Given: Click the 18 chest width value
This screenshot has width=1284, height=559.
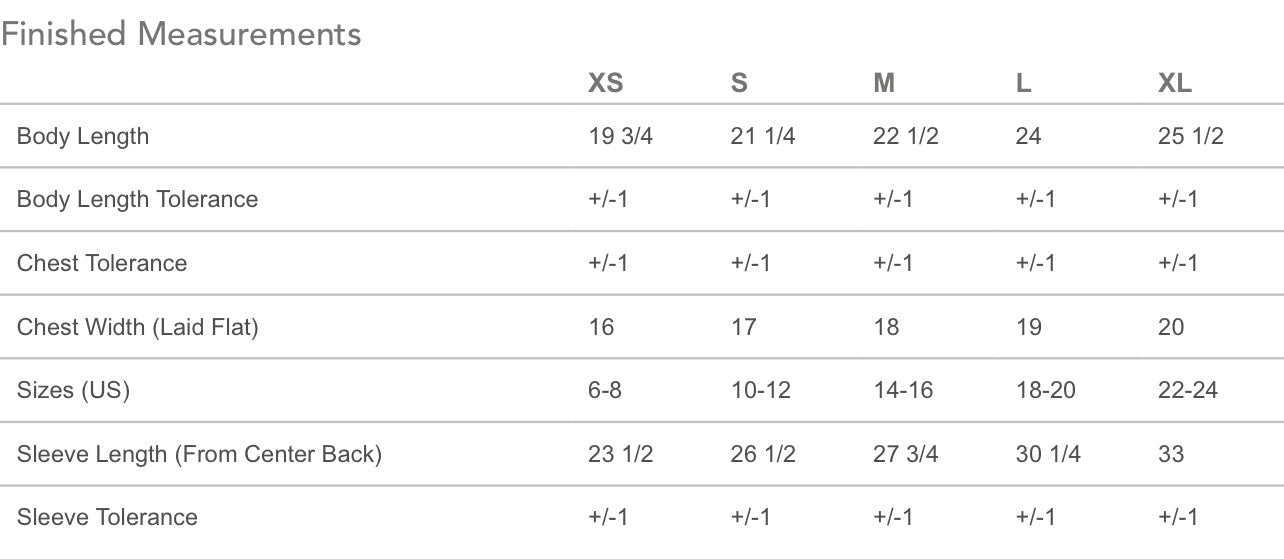Looking at the screenshot, I should click(x=886, y=327).
